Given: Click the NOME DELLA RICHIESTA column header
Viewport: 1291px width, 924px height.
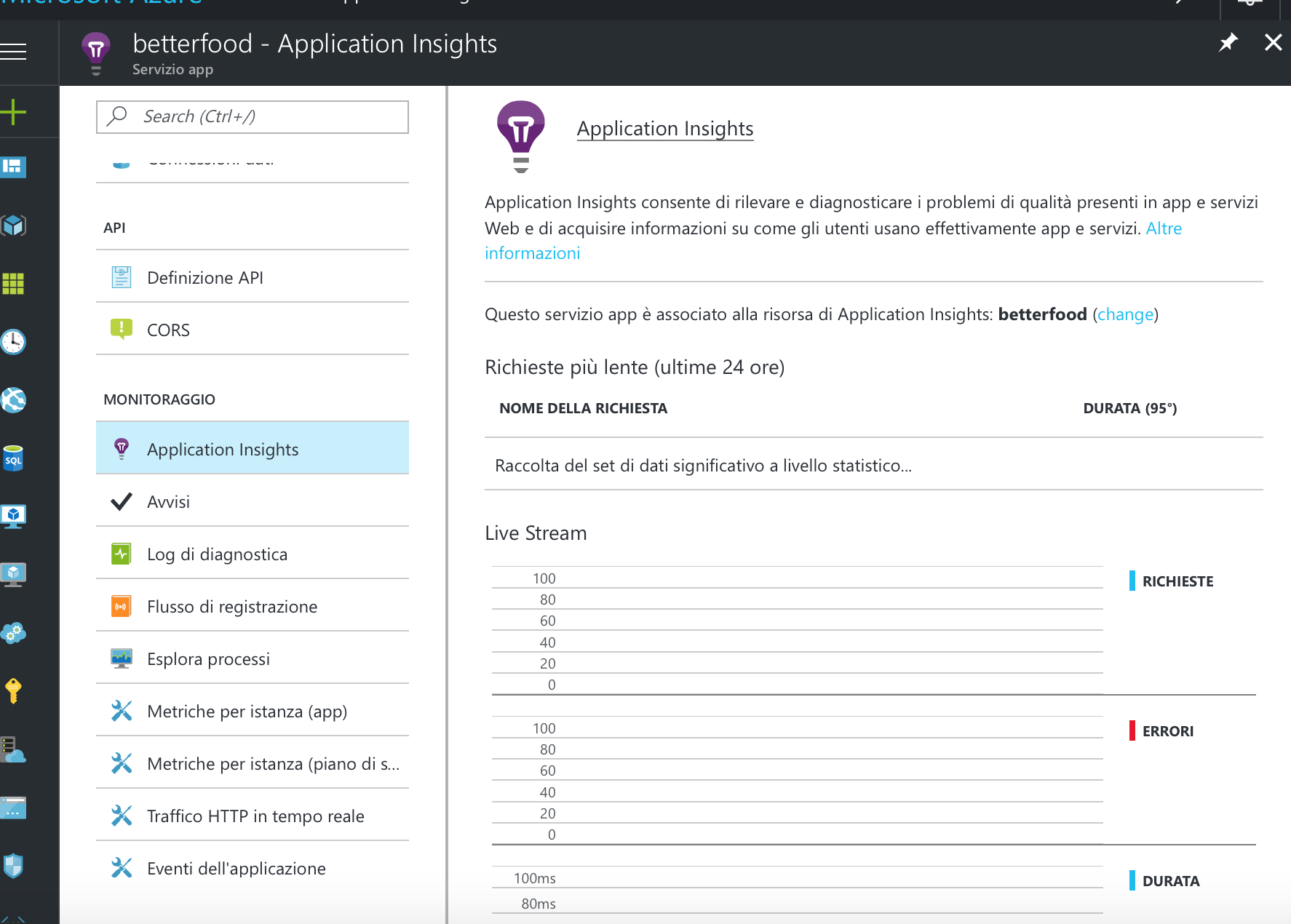Looking at the screenshot, I should point(584,408).
